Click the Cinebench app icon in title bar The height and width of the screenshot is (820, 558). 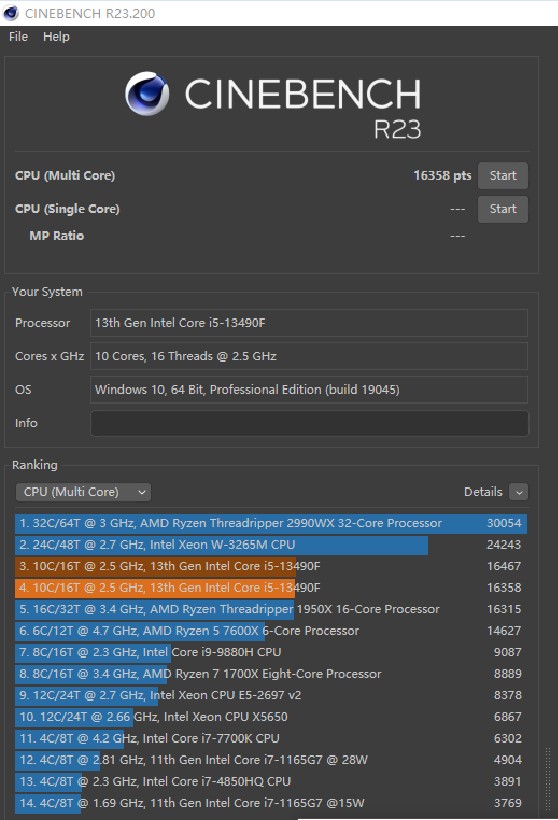point(10,13)
